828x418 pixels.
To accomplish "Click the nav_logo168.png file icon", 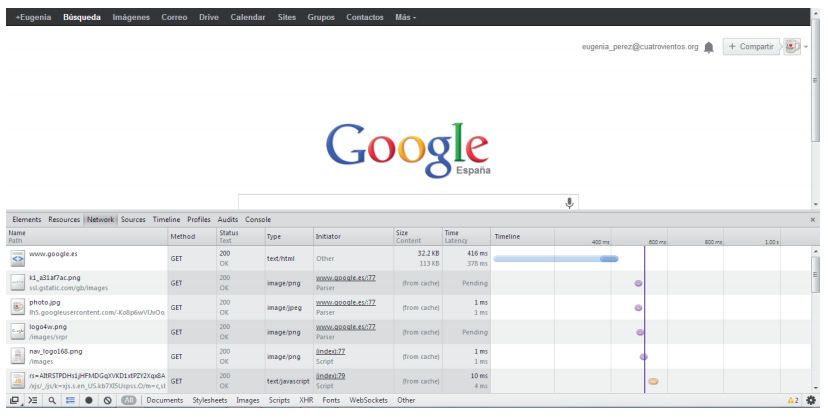I will point(17,356).
